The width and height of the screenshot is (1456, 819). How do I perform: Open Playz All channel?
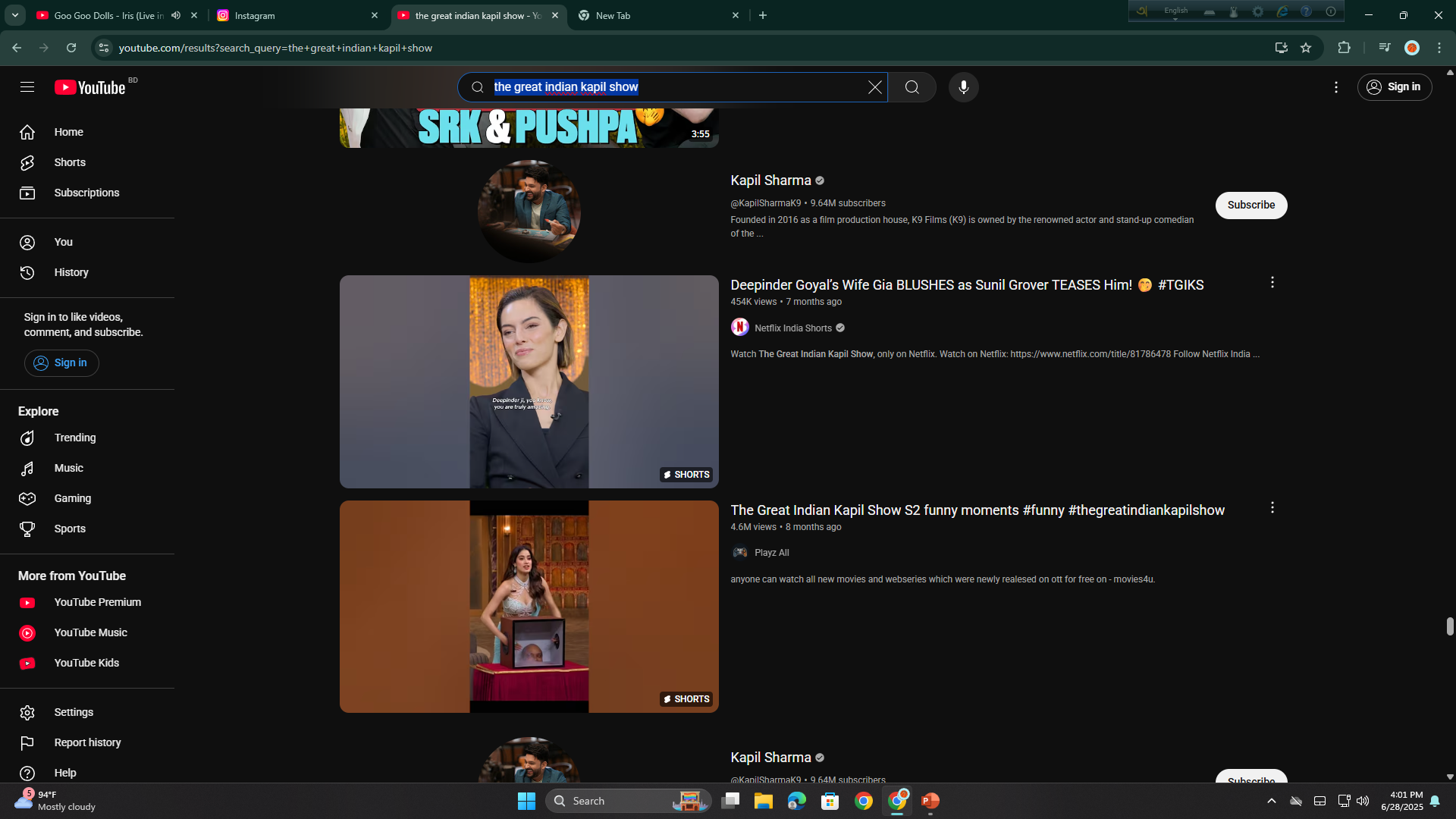(x=771, y=553)
